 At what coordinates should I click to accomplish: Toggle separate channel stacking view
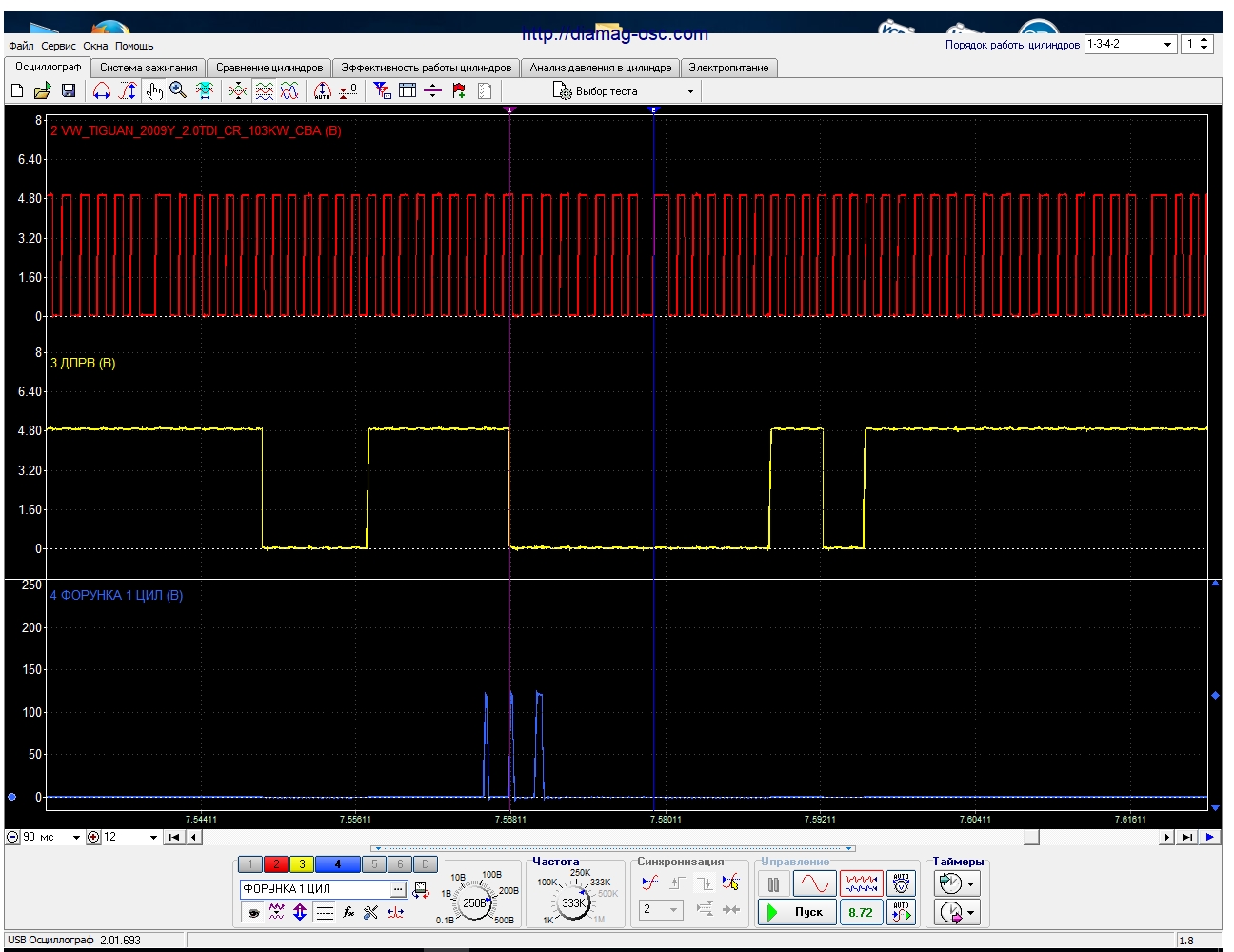(265, 90)
